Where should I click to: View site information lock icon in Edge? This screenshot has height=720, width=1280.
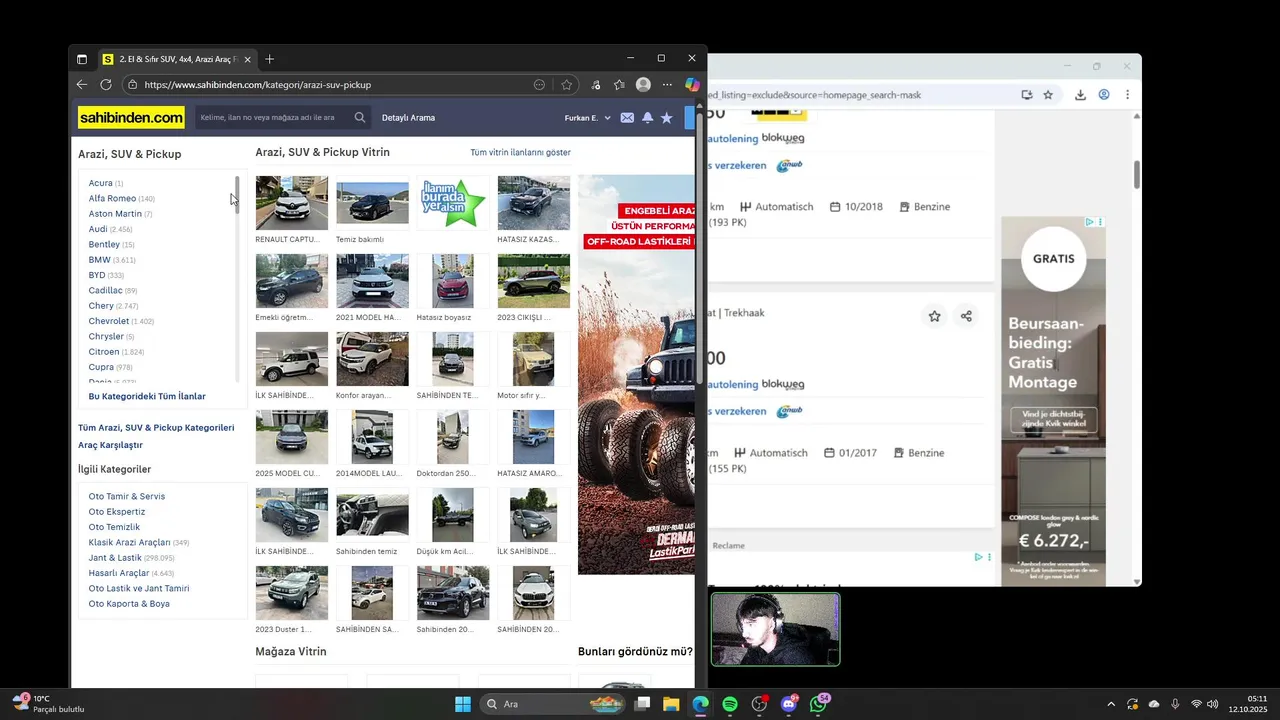click(132, 85)
